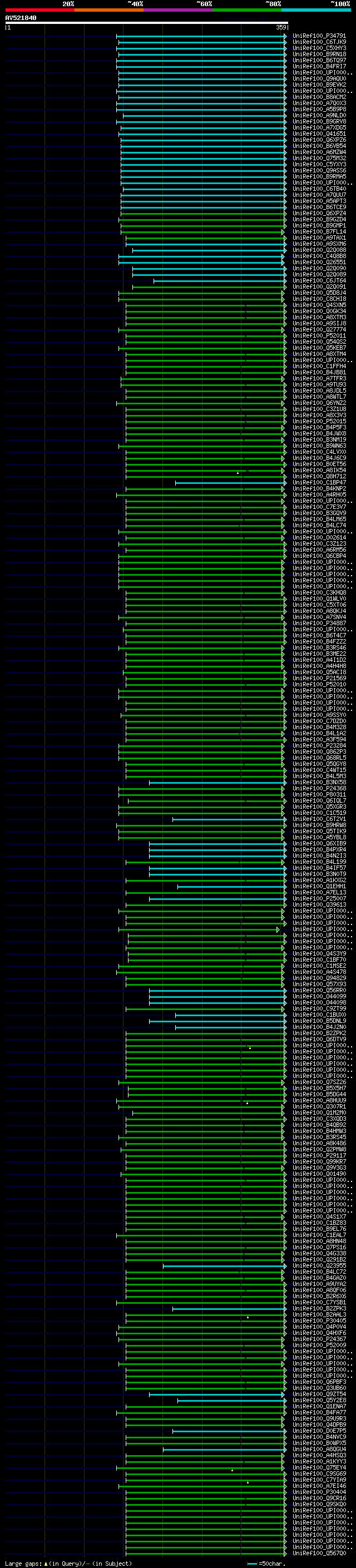Select hit label UniRef100_C1BP47

click(x=319, y=483)
